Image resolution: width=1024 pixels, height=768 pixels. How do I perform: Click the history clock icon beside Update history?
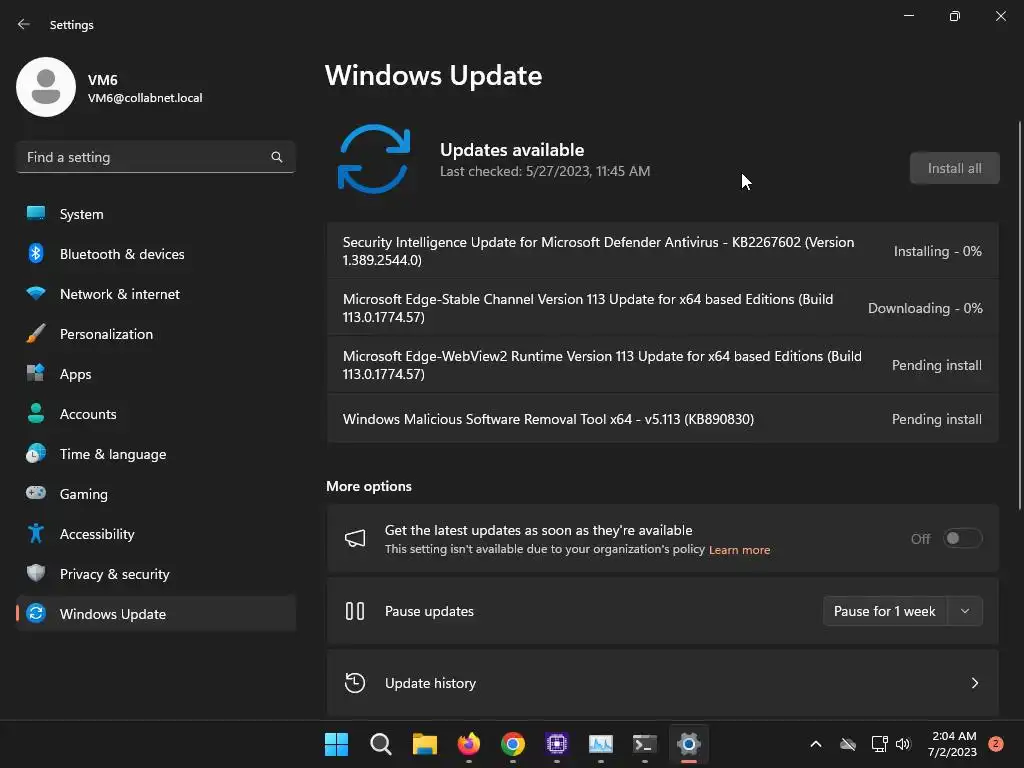[355, 682]
